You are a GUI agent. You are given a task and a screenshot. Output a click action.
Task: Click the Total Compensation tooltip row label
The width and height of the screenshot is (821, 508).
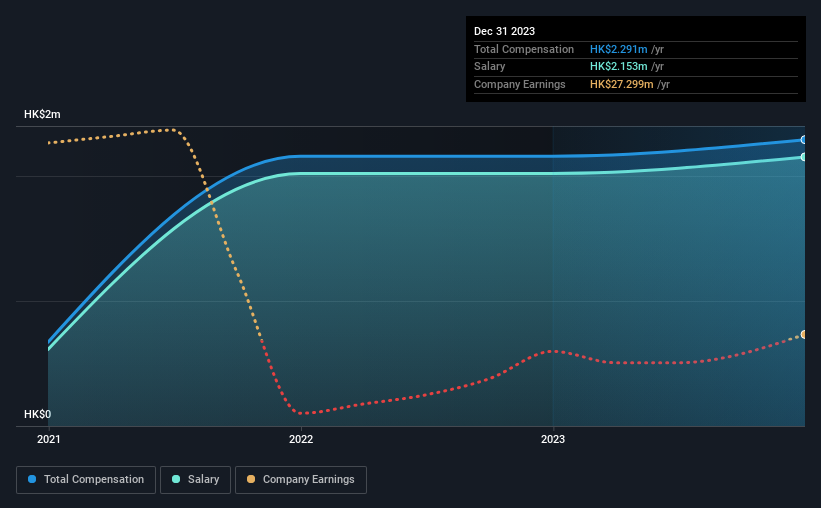(x=524, y=49)
